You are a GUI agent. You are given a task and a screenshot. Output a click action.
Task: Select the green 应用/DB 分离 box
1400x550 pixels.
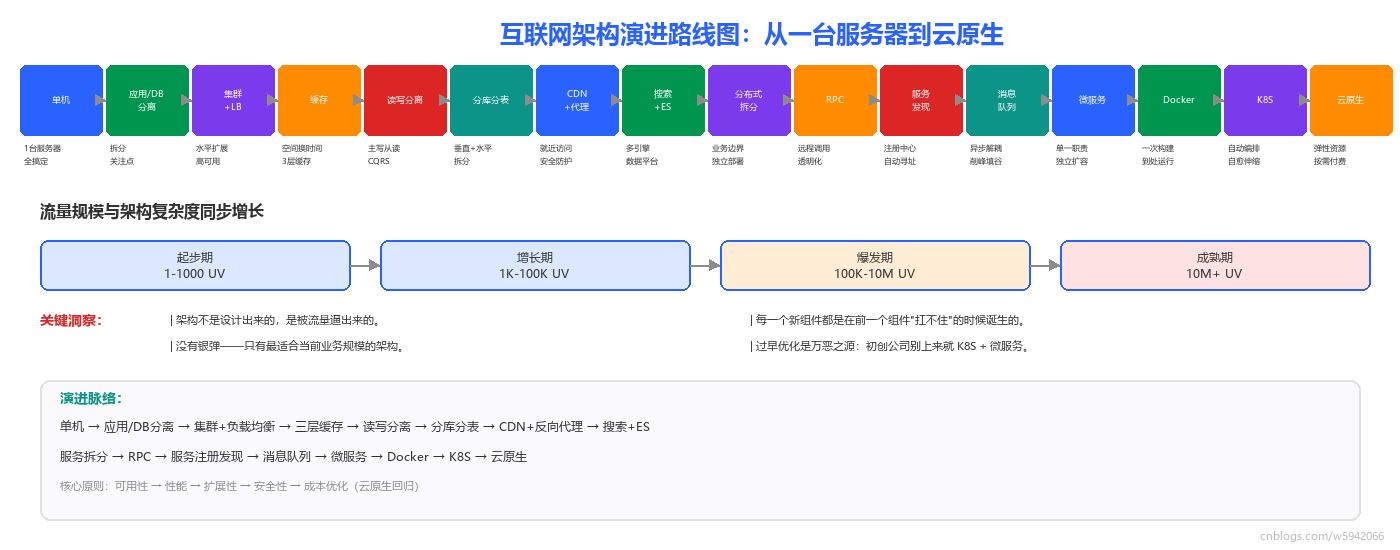point(147,100)
